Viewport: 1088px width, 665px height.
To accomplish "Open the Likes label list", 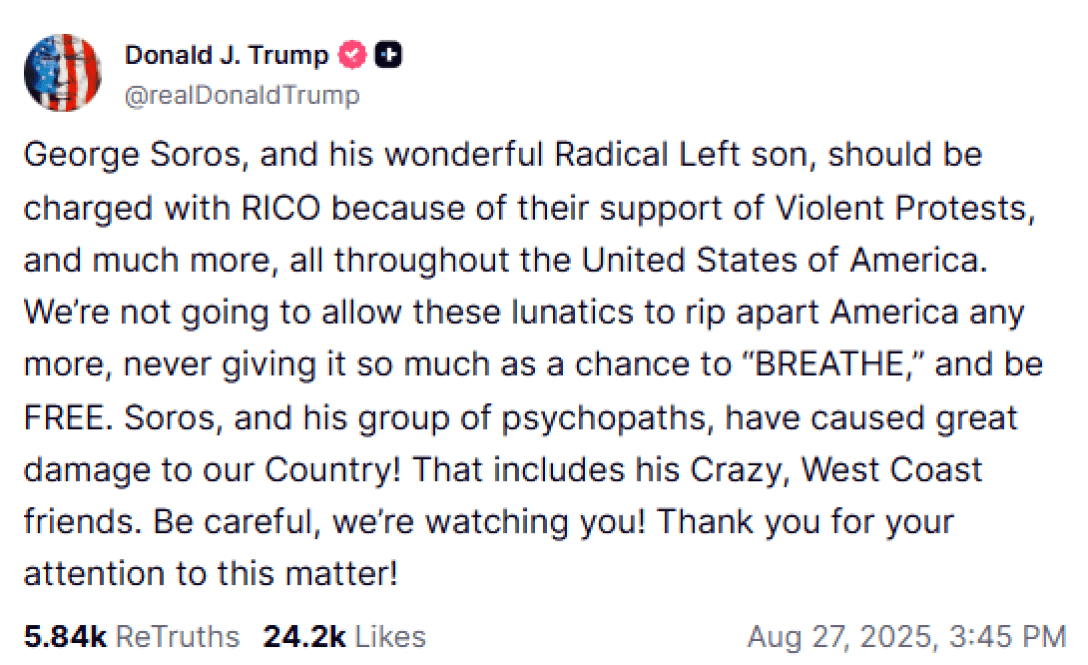I will pos(391,637).
